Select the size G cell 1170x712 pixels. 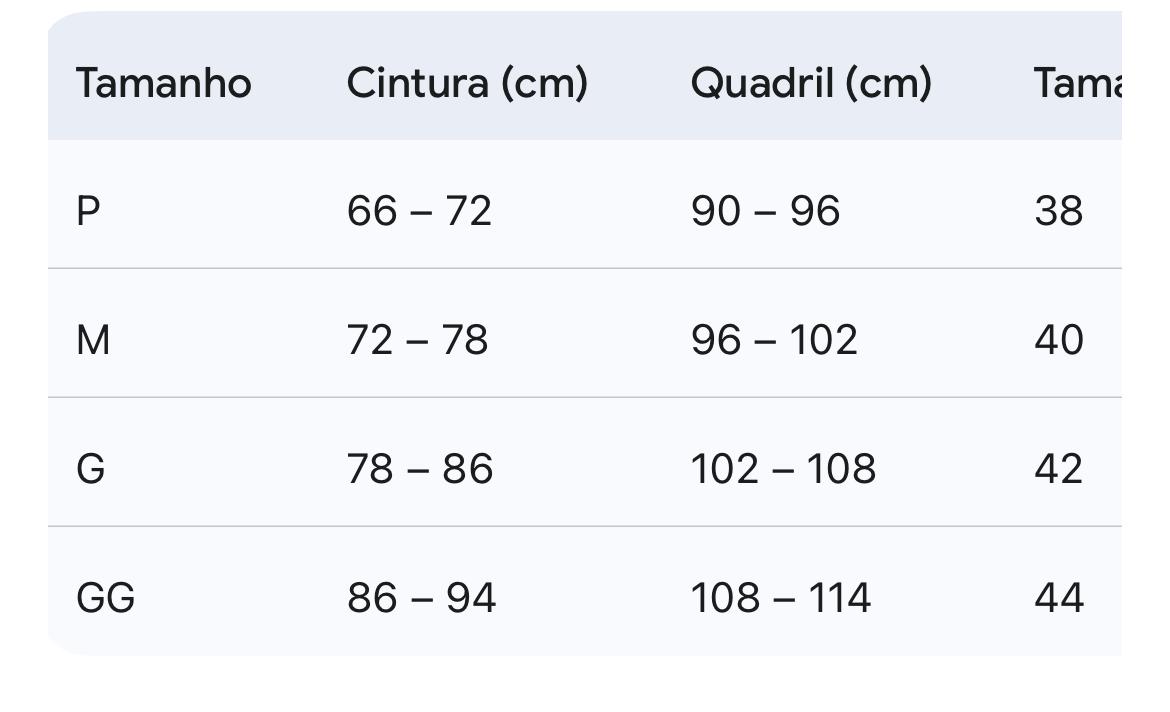pyautogui.click(x=91, y=469)
